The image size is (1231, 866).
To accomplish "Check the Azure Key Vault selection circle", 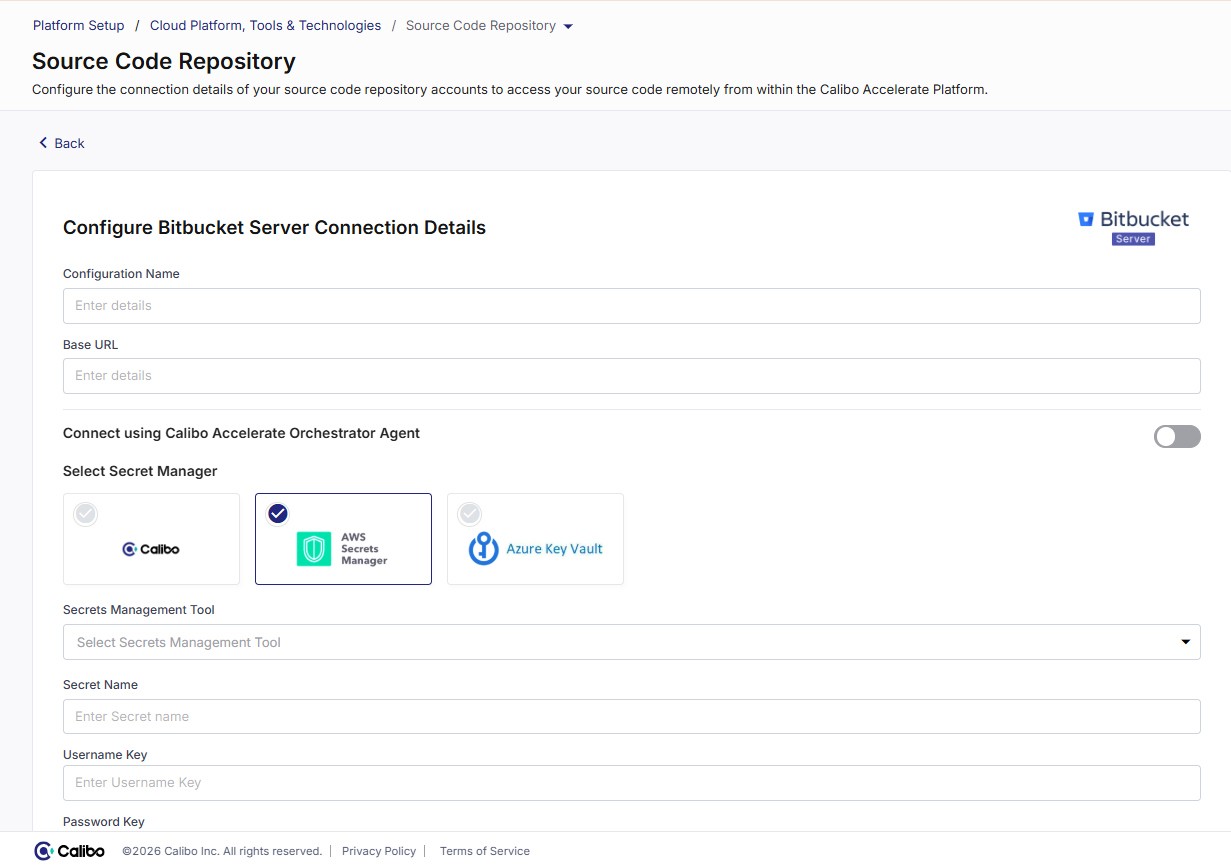I will pos(470,514).
